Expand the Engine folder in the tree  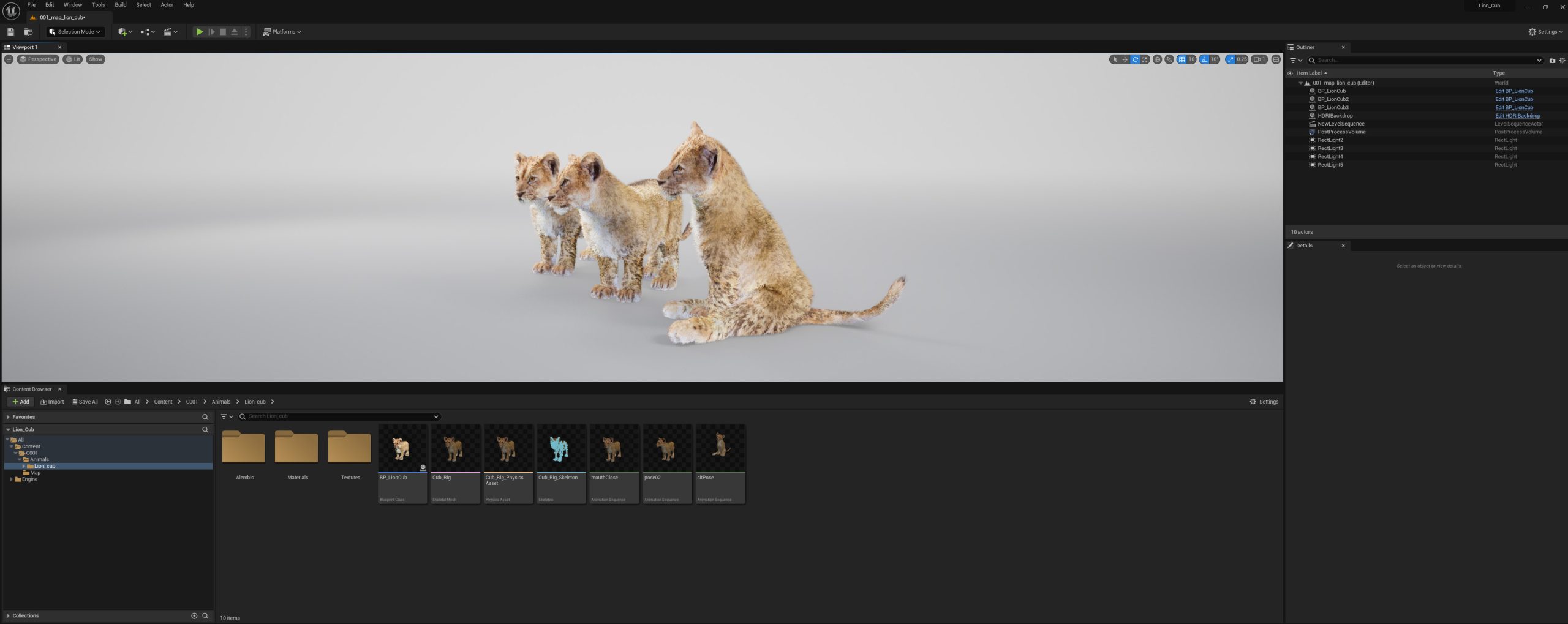click(x=12, y=479)
